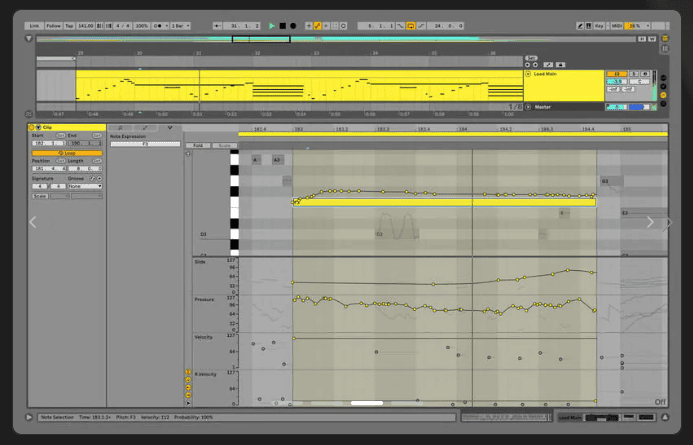693x445 pixels.
Task: Arm the Lead Main track for recording
Action: click(x=644, y=74)
